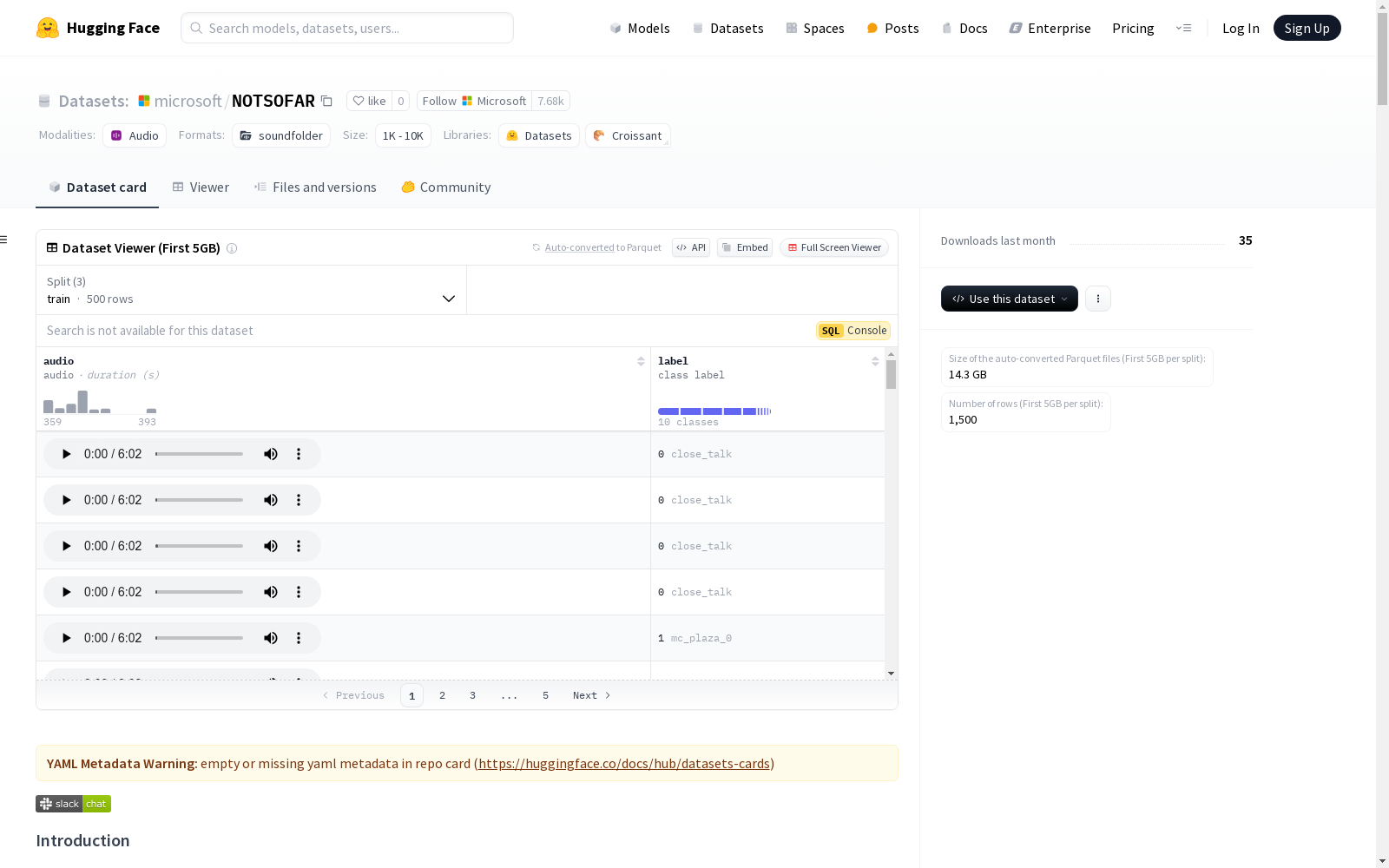Open more options for mc_plaza_0 audio player
The image size is (1389, 868).
[x=299, y=638]
